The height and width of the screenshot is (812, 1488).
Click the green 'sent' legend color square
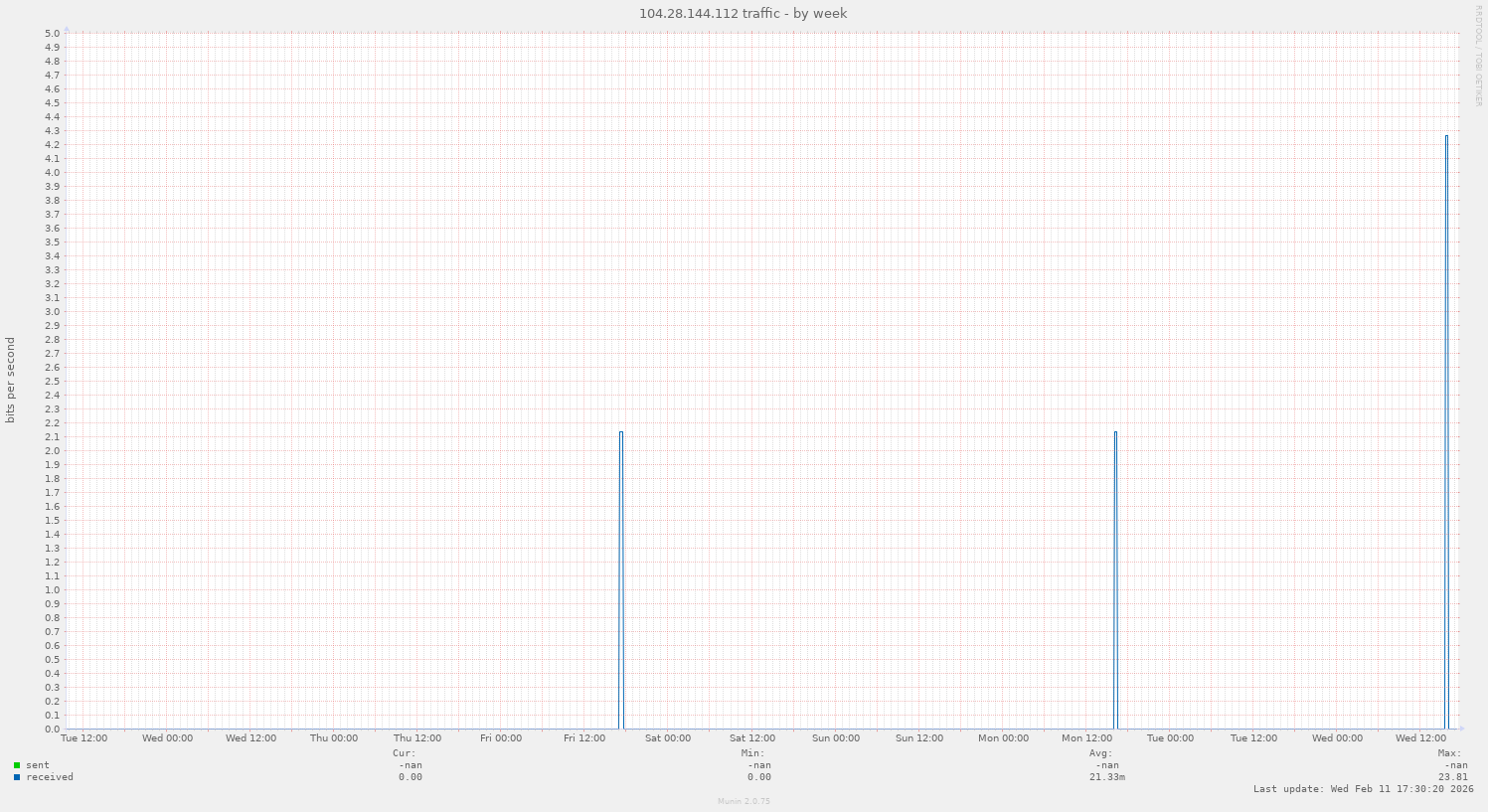coord(17,765)
